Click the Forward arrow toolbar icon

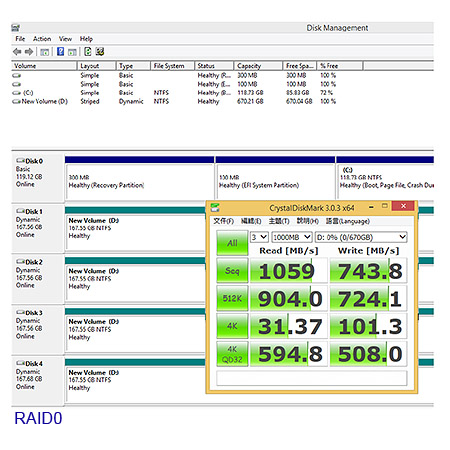(x=29, y=52)
